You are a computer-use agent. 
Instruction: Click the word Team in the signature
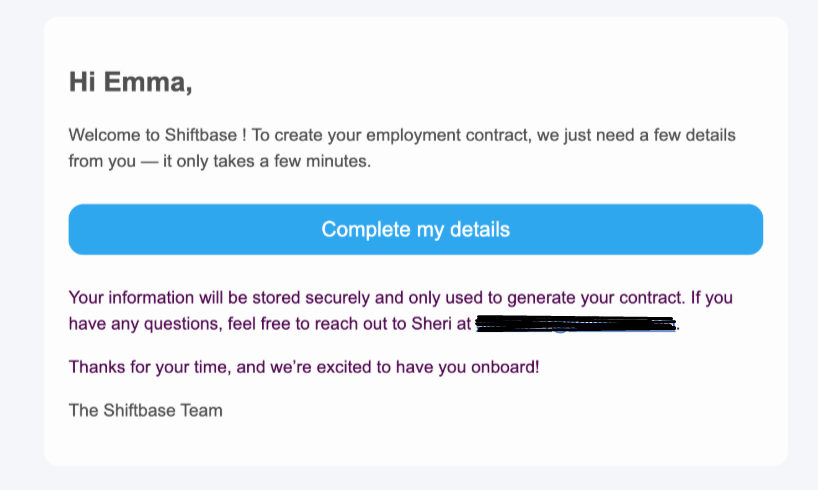(x=201, y=411)
